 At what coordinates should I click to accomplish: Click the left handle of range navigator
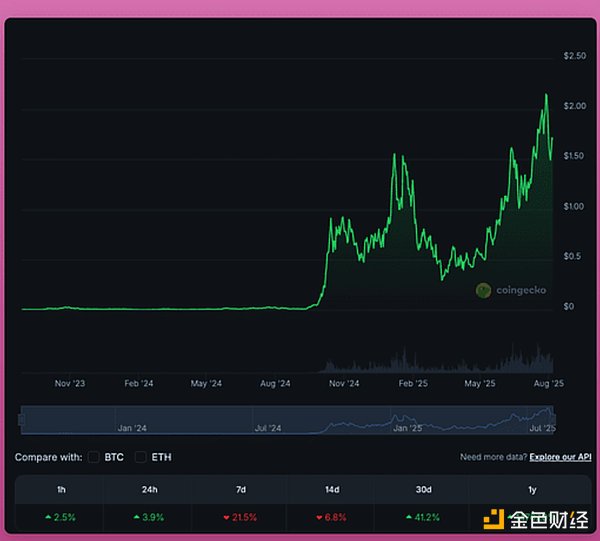point(22,420)
